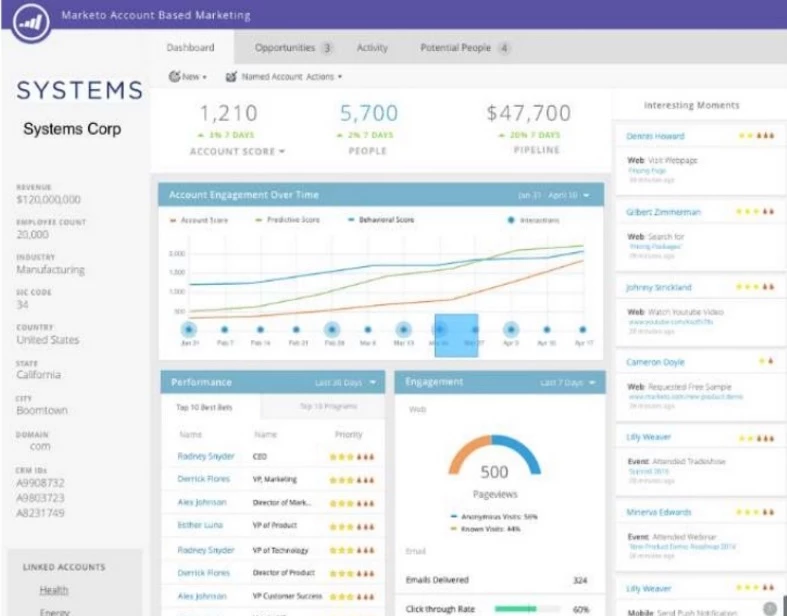Open Derrick Flores VP Marketing link
Viewport: 787px width, 616px height.
(203, 479)
